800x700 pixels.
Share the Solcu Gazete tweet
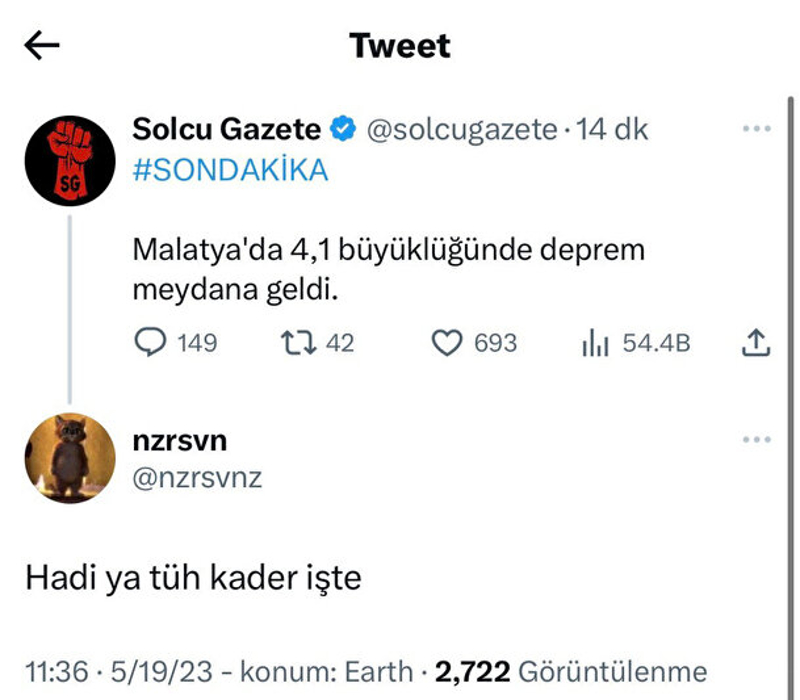click(756, 343)
